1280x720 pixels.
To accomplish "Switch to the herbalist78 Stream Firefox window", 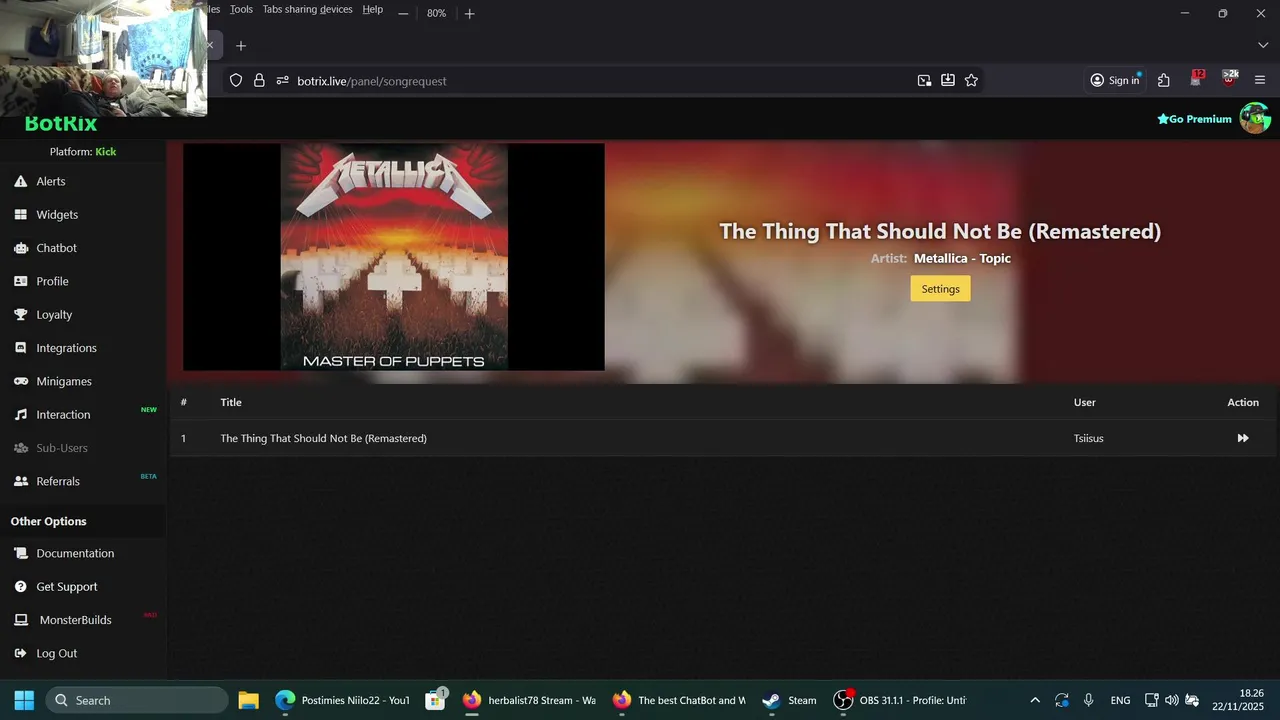I will (x=530, y=700).
